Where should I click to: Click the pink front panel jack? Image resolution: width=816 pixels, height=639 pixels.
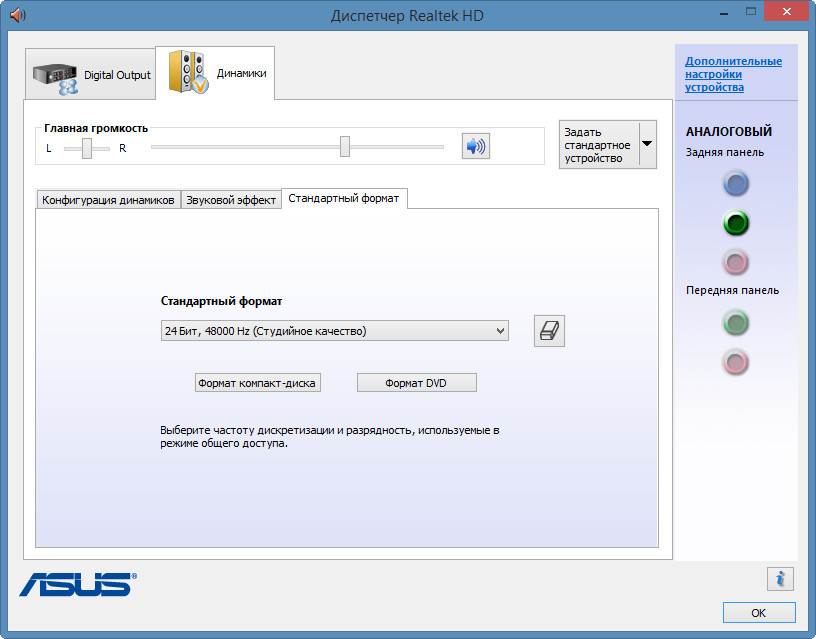(736, 361)
